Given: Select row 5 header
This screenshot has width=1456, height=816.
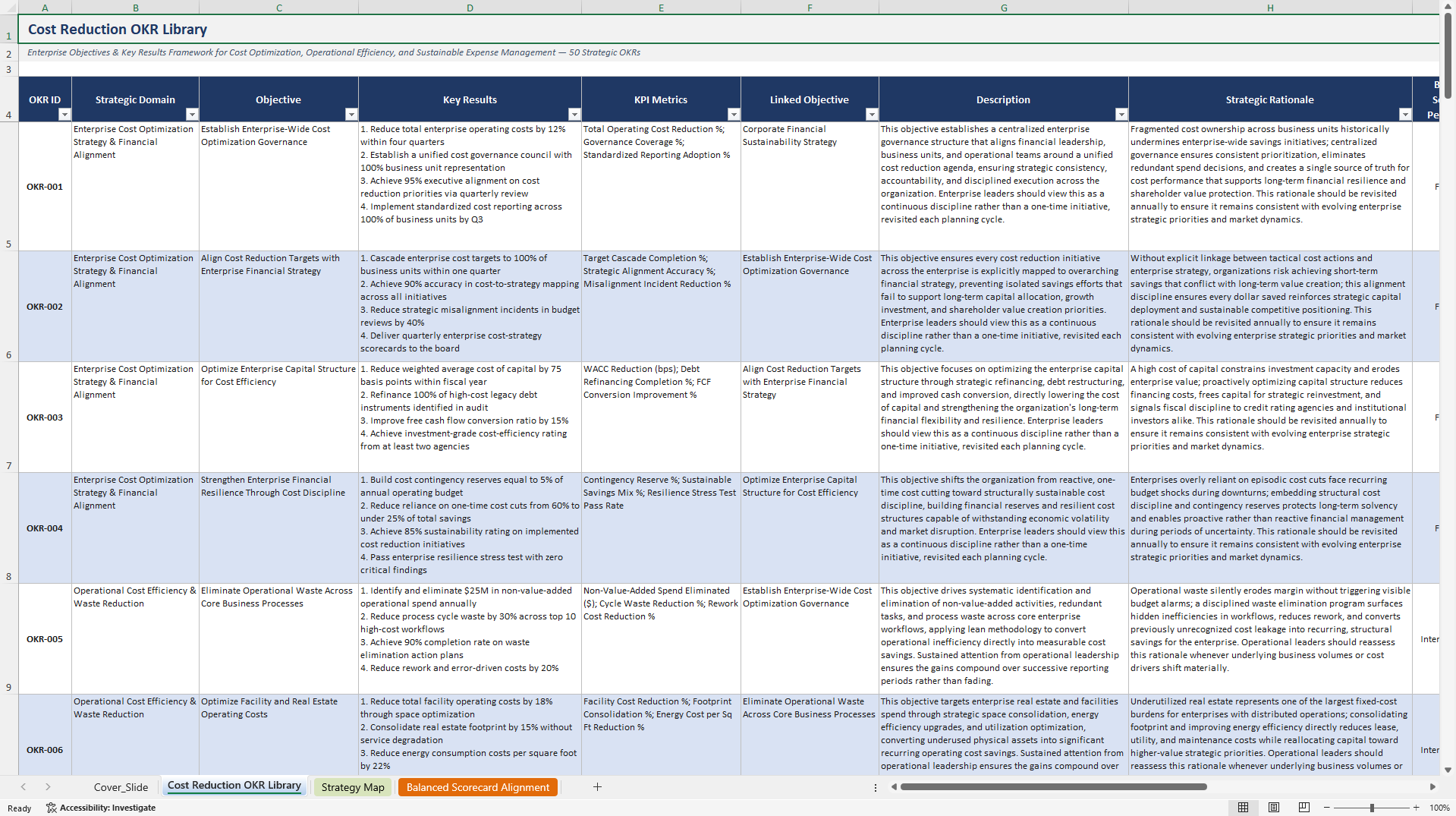Looking at the screenshot, I should pos(9,186).
